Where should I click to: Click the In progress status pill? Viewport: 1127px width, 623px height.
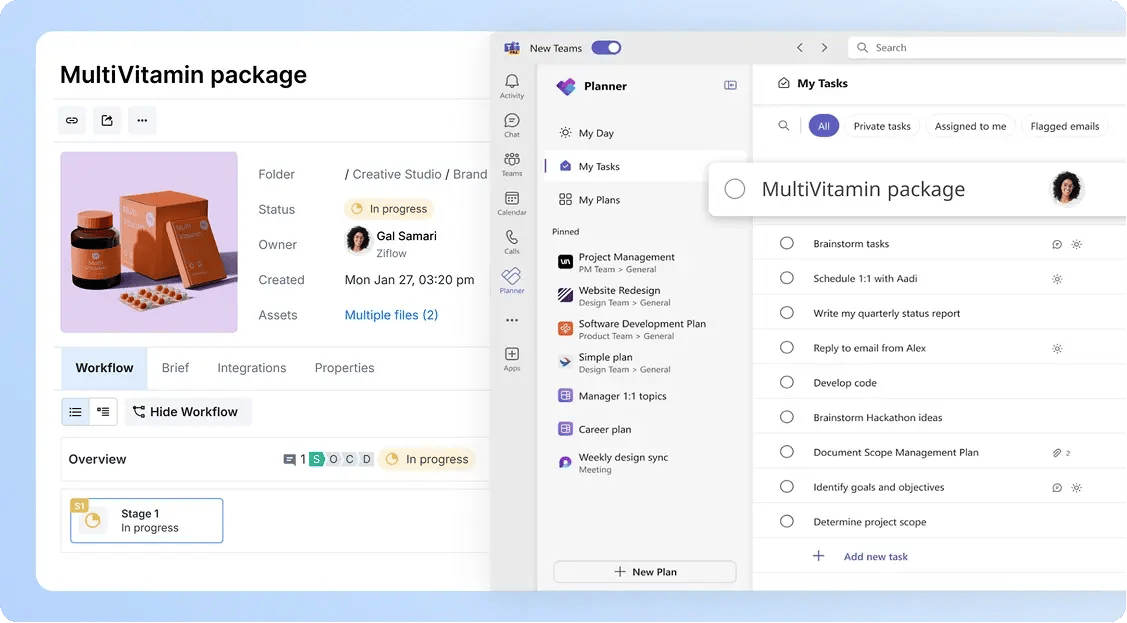(388, 209)
